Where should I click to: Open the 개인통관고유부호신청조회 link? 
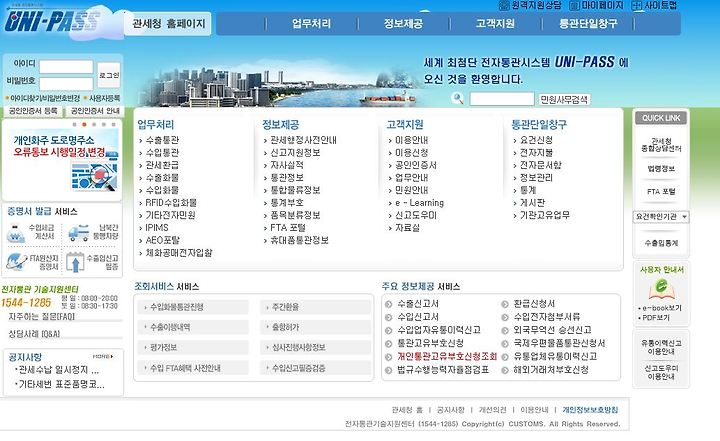(x=447, y=356)
